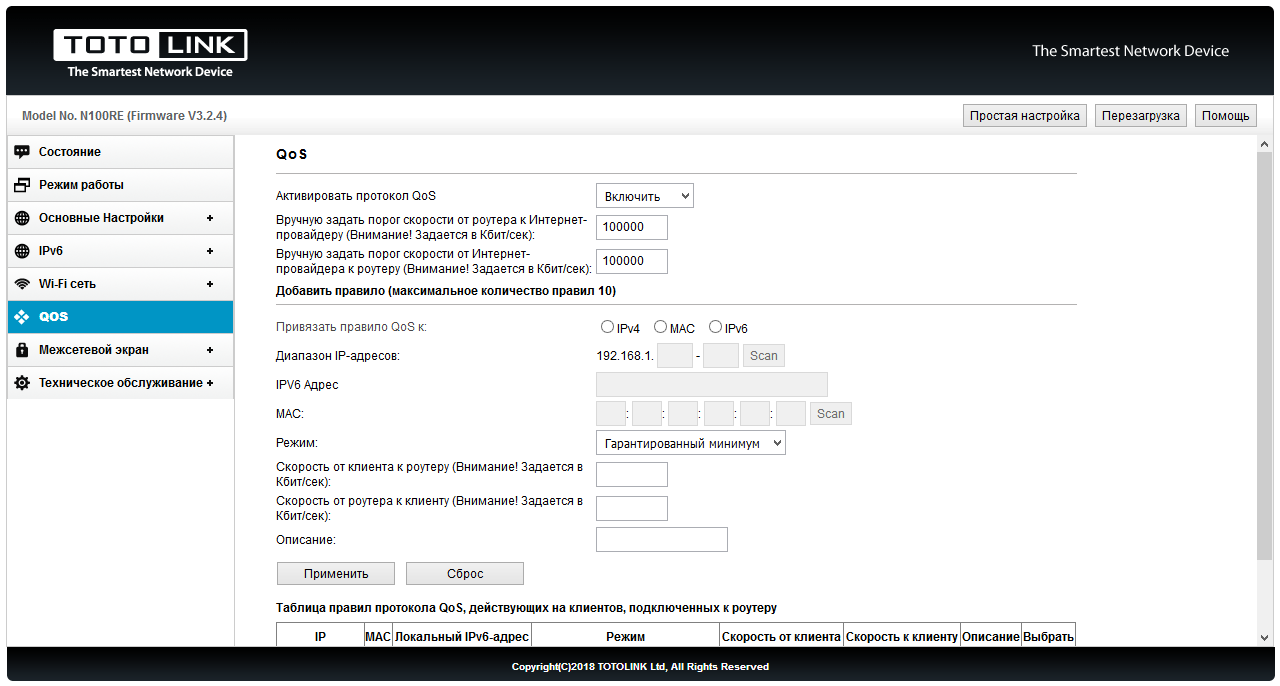Click the TOTOLINK logo
Viewport: 1280px width, 686px height.
coord(150,54)
